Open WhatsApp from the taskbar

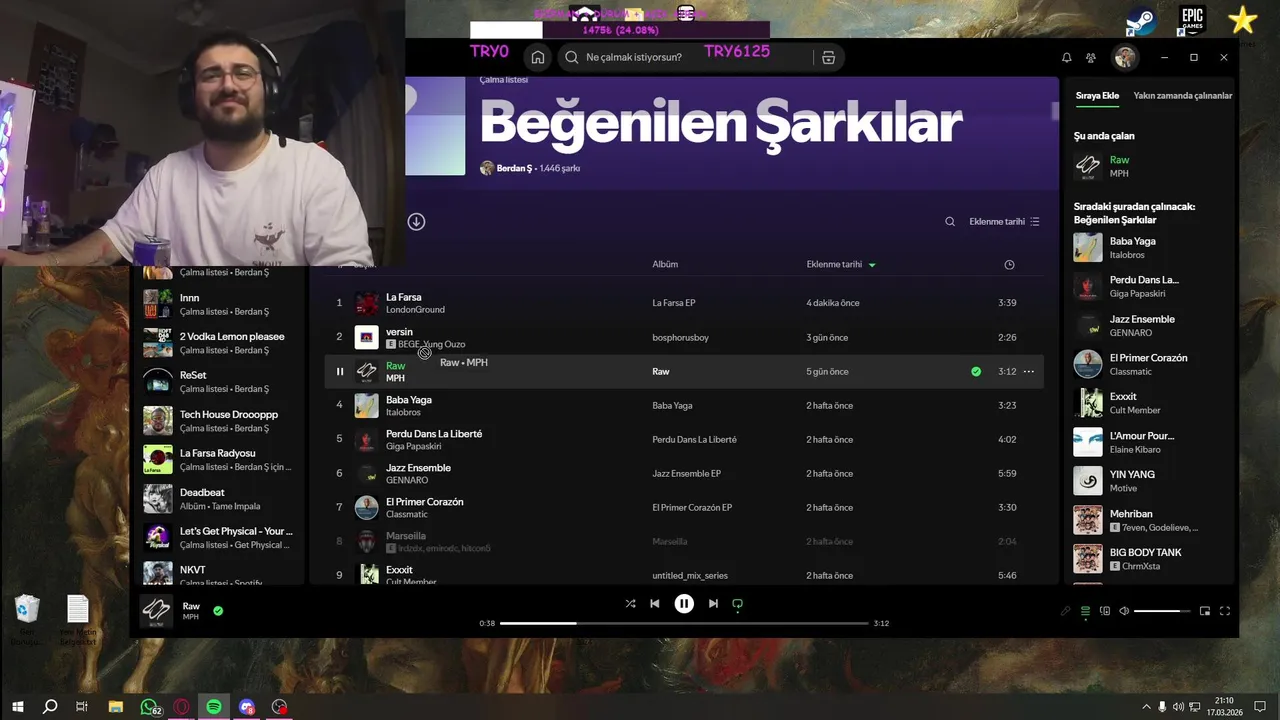[150, 707]
